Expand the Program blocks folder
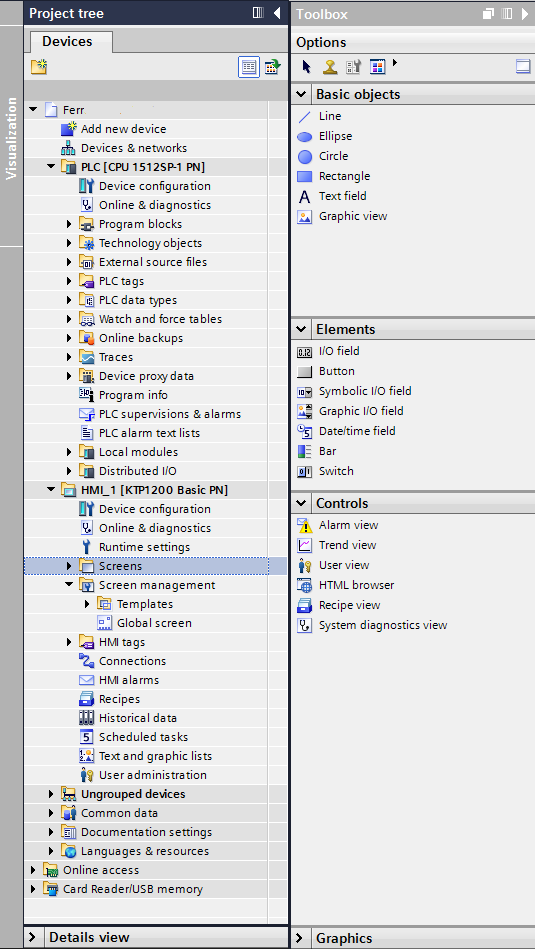The width and height of the screenshot is (535, 949). click(69, 225)
